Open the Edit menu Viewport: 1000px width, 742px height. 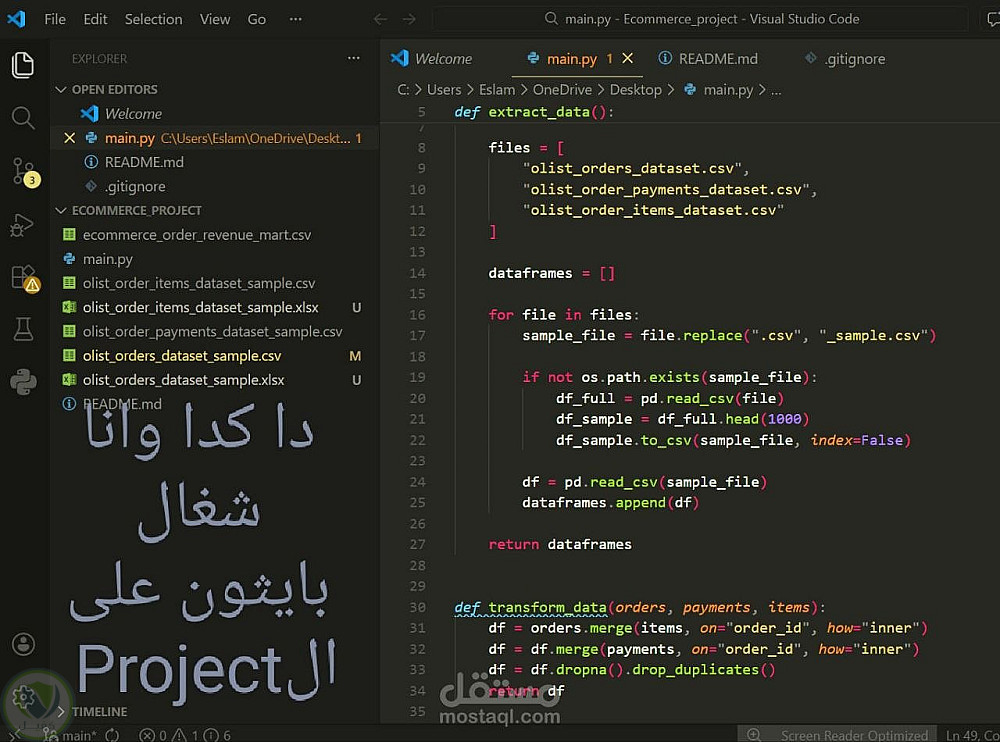tap(95, 19)
